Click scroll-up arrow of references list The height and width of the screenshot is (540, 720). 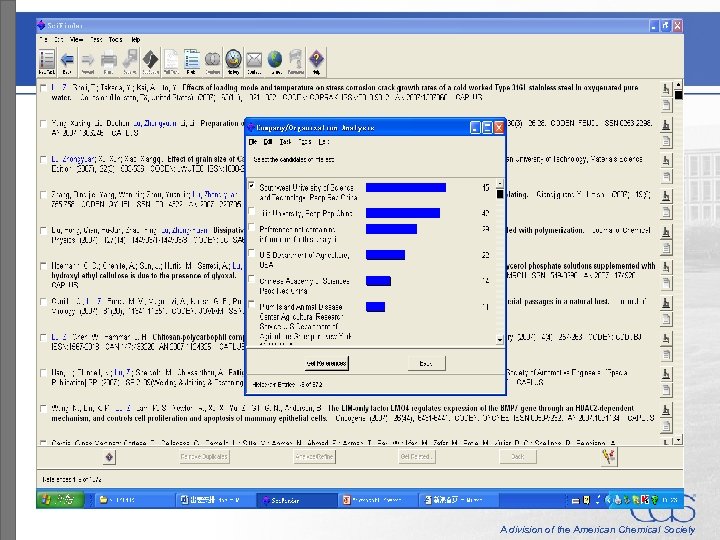click(679, 84)
